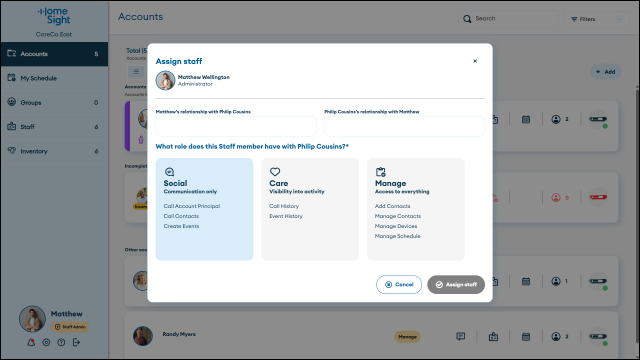
Task: Click the Staff Admin badge
Action: pos(70,327)
